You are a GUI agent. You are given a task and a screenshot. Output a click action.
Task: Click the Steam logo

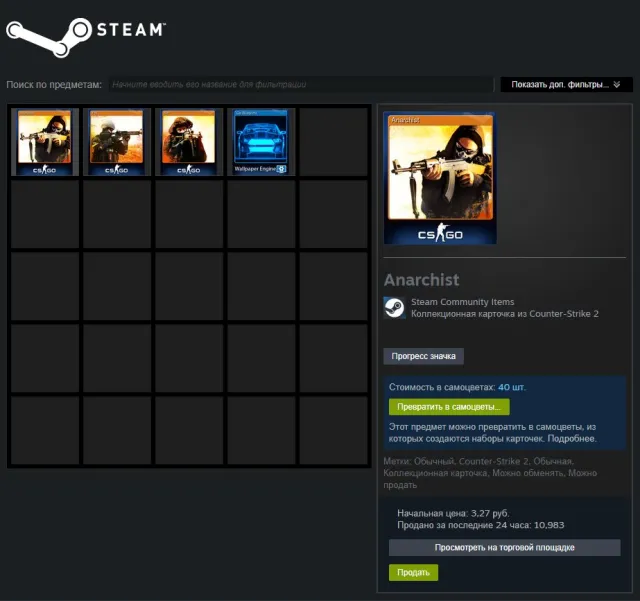pyautogui.click(x=86, y=37)
